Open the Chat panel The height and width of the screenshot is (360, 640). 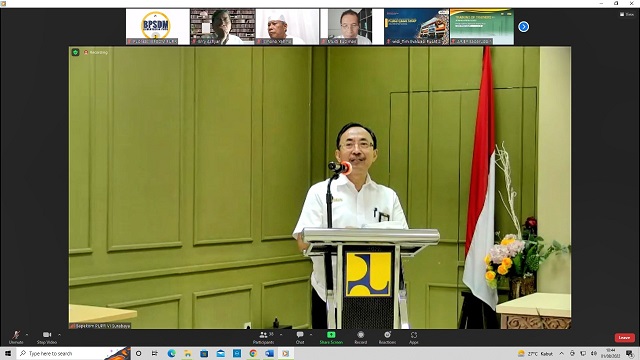click(300, 337)
